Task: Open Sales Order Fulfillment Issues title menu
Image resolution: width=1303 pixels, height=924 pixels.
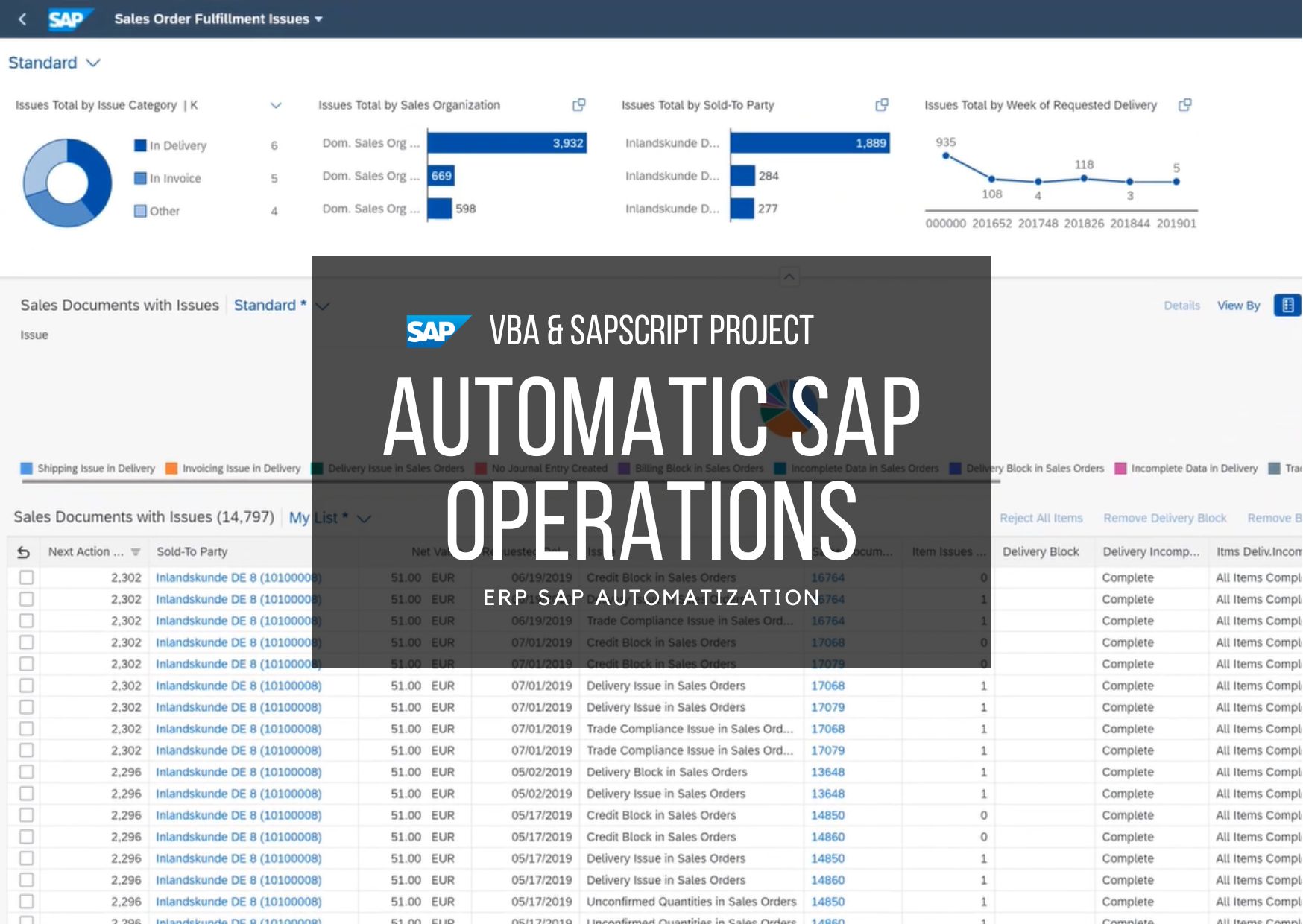Action: click(x=218, y=19)
